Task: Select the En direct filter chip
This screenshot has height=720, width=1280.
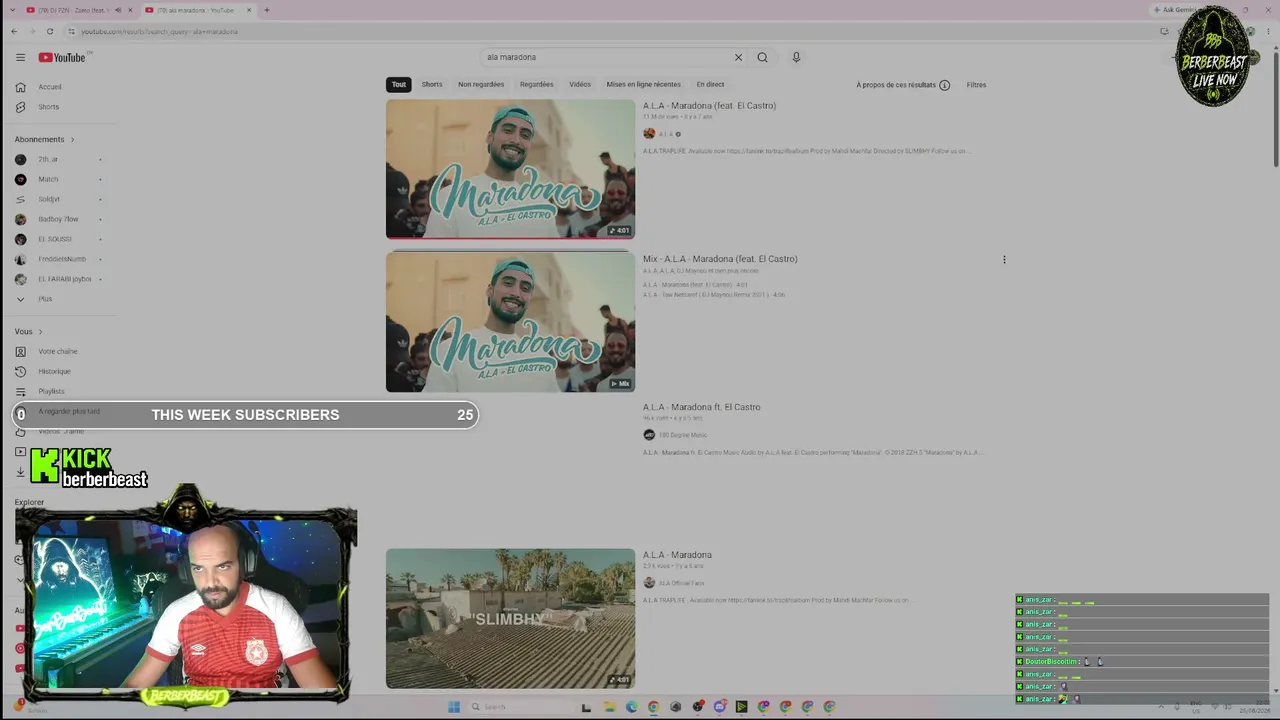Action: pyautogui.click(x=710, y=85)
